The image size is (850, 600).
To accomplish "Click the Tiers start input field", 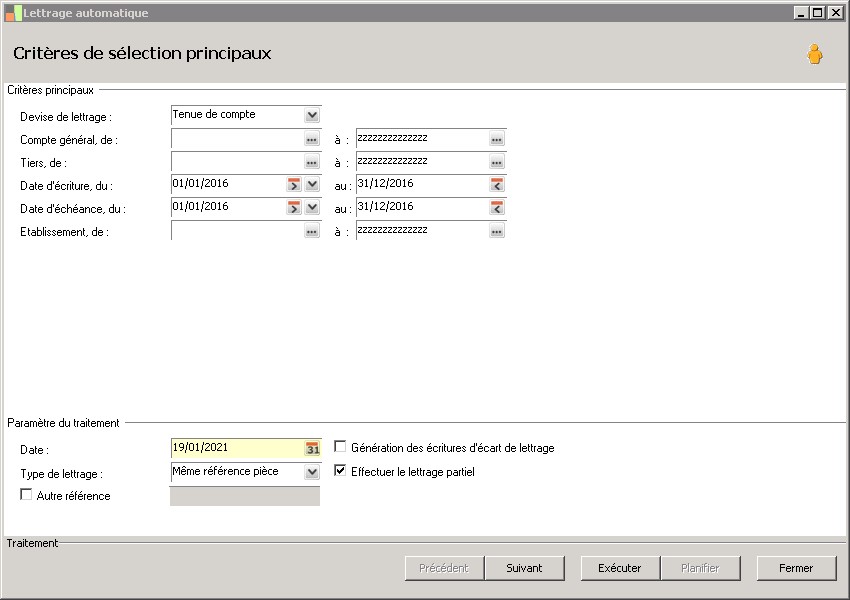I will [237, 162].
